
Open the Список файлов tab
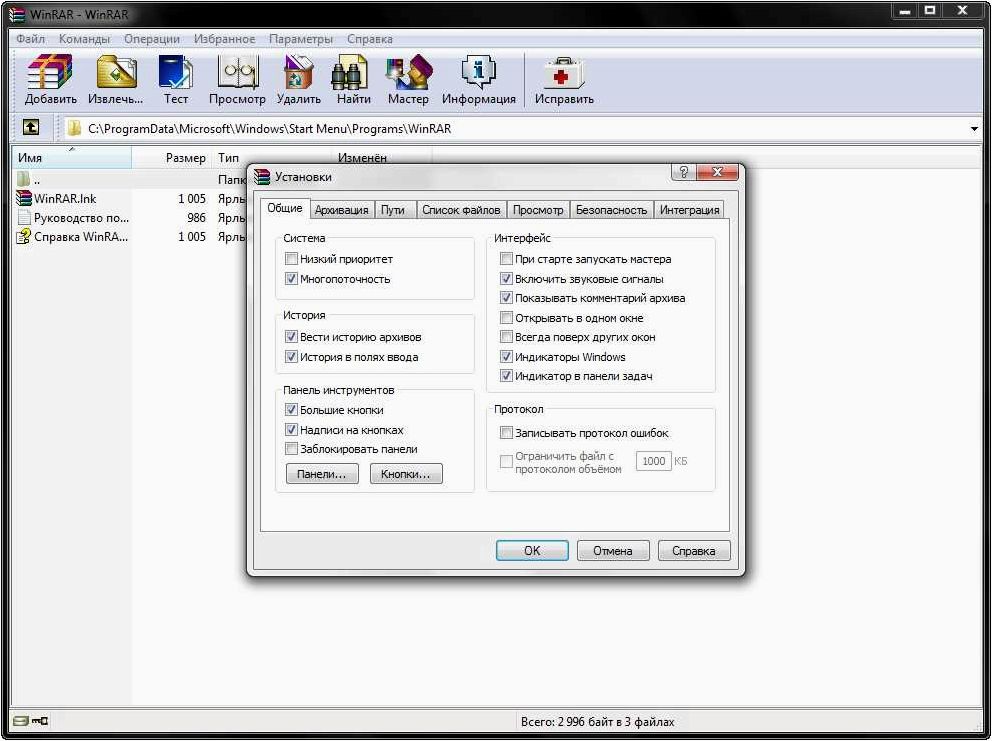[461, 210]
